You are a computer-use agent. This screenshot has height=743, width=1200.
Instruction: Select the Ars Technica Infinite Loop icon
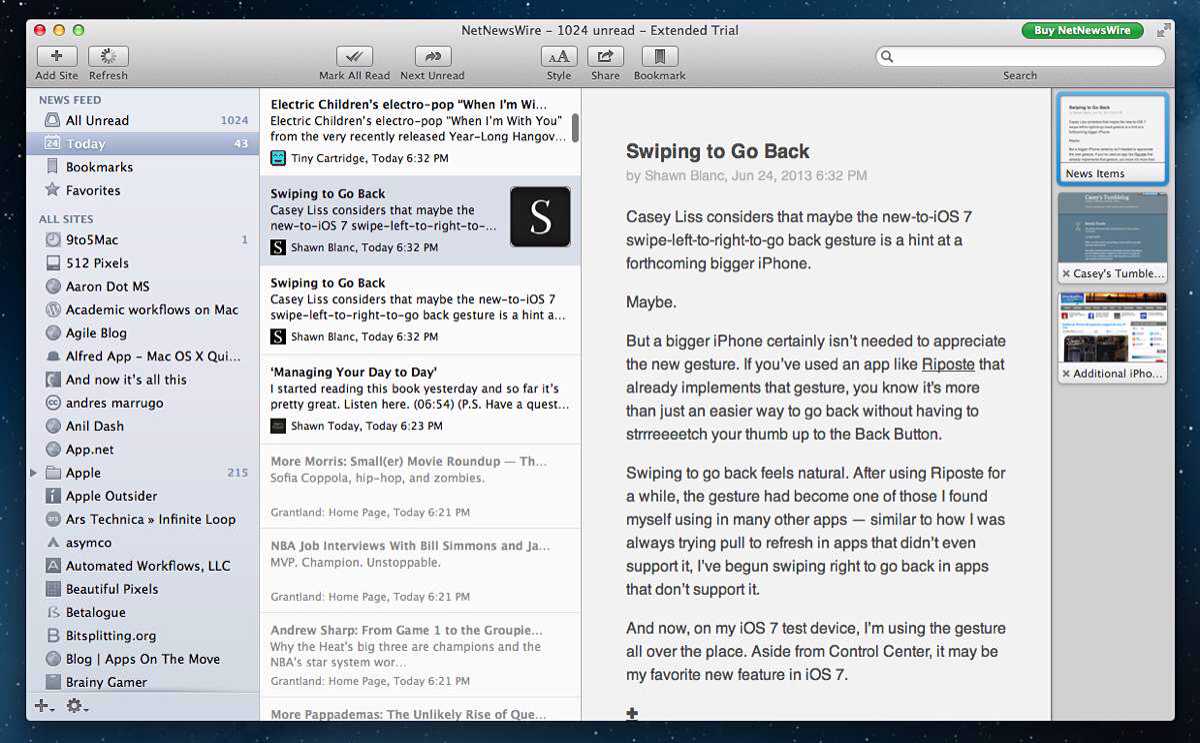(x=54, y=519)
